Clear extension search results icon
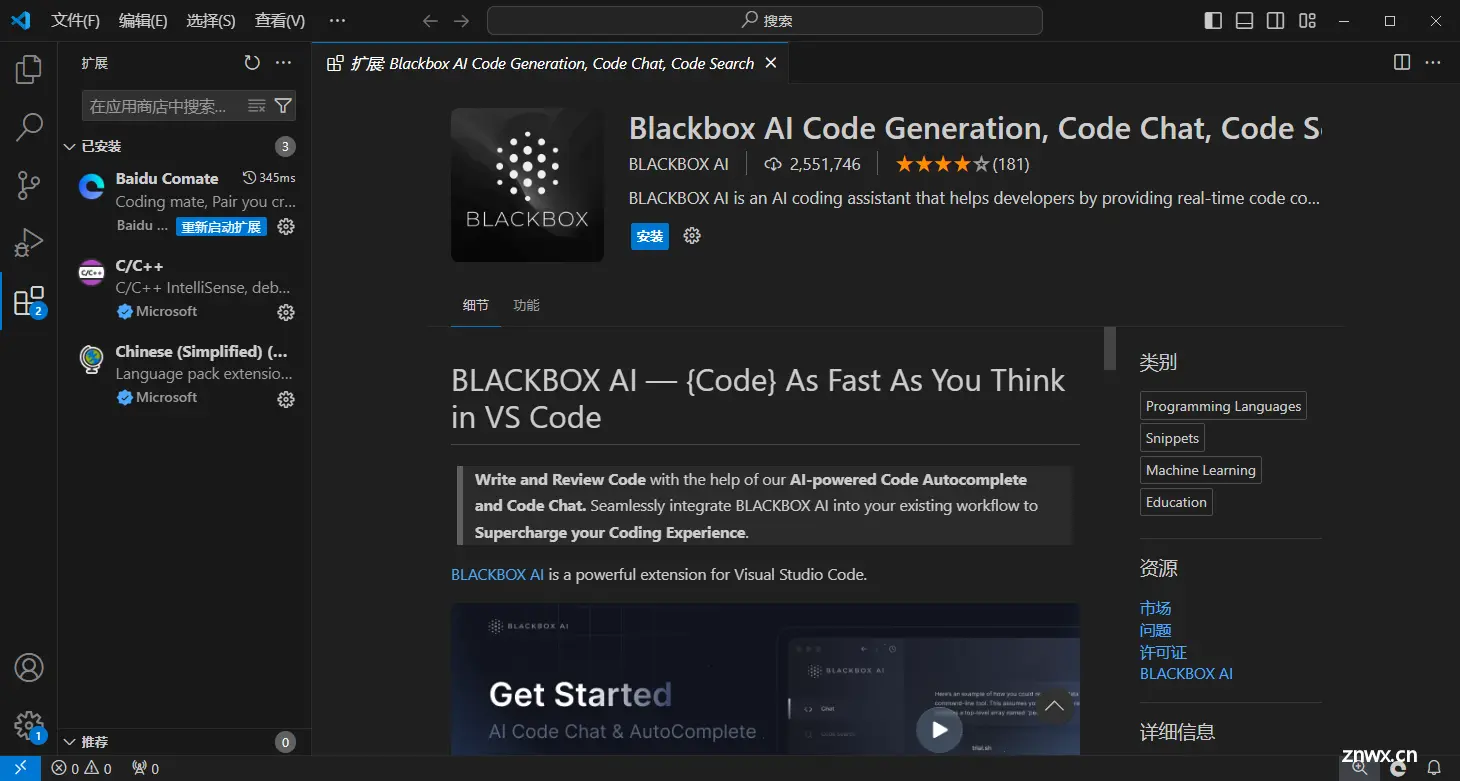The width and height of the screenshot is (1460, 781). click(257, 106)
